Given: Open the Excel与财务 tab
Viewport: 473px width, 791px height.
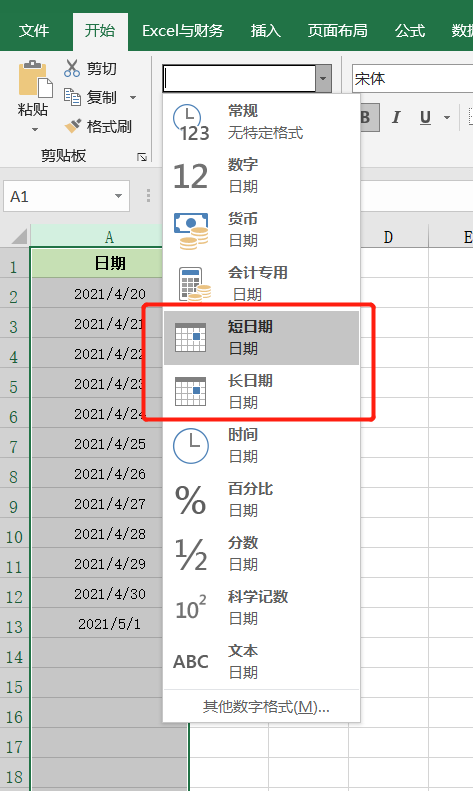Looking at the screenshot, I should [183, 31].
